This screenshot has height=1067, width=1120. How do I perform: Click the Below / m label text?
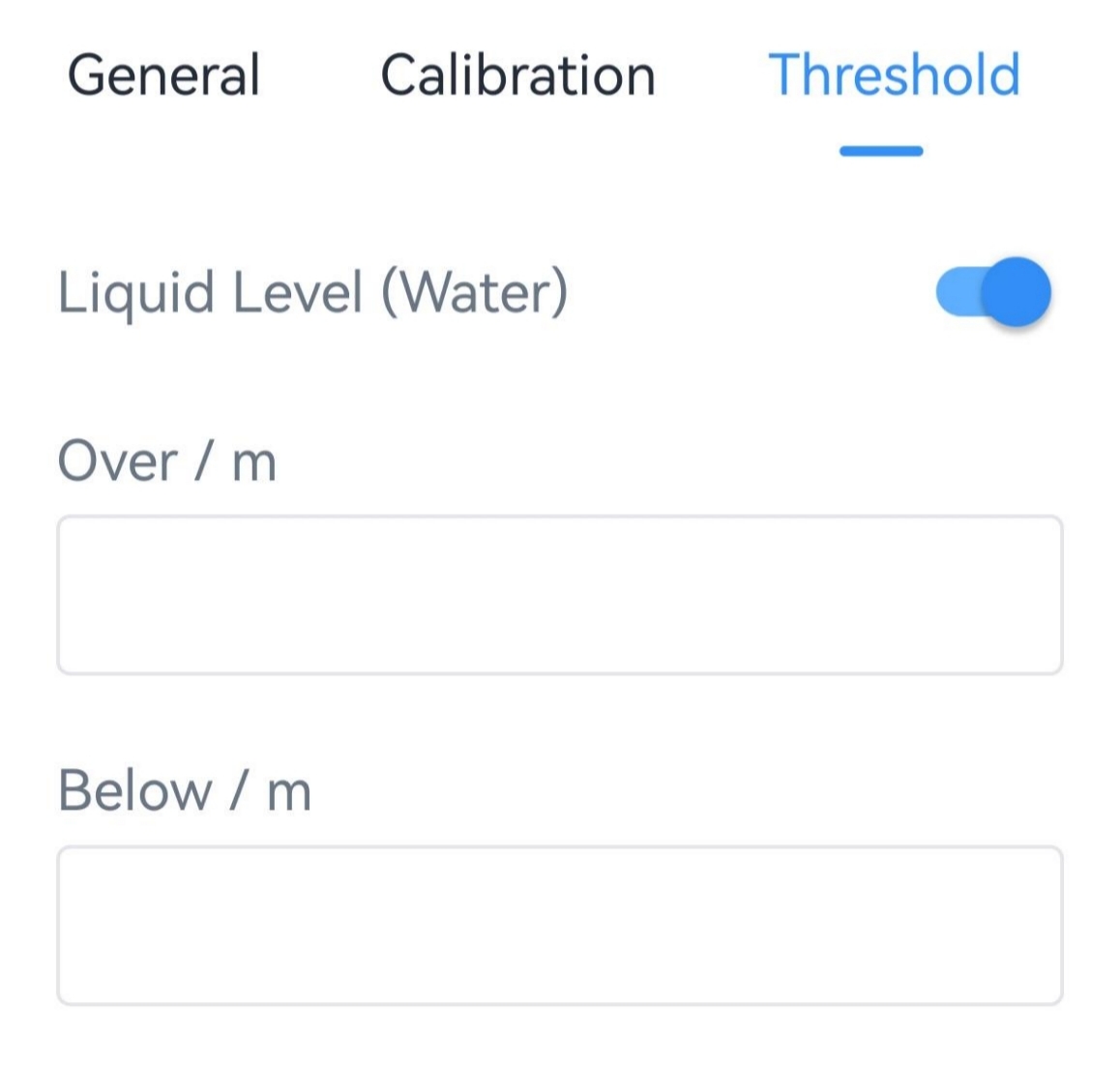pyautogui.click(x=184, y=791)
